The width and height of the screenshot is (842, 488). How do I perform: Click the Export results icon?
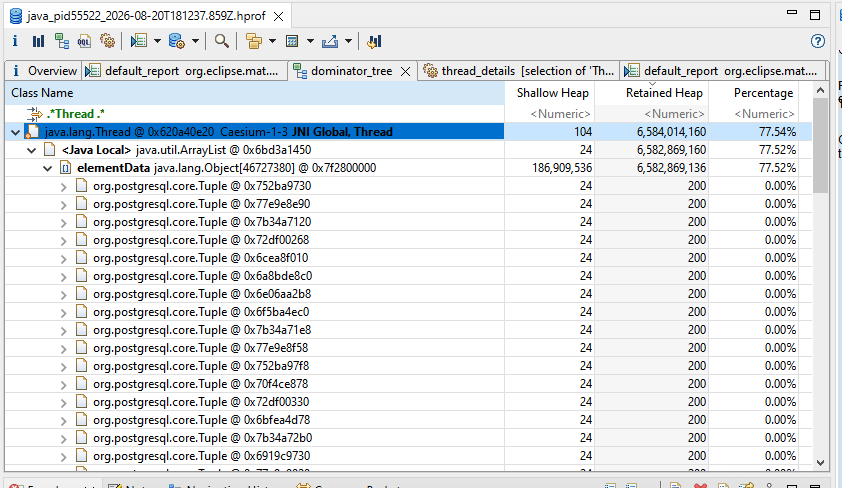330,41
